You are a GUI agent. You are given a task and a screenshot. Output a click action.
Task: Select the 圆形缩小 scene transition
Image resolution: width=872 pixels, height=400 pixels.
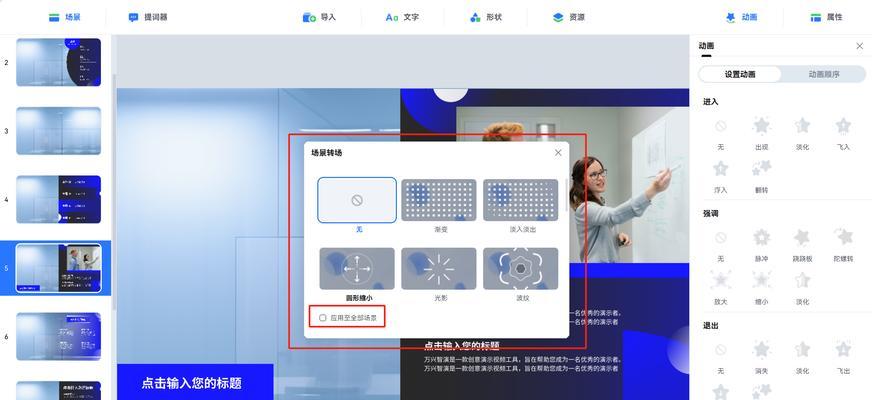[357, 269]
